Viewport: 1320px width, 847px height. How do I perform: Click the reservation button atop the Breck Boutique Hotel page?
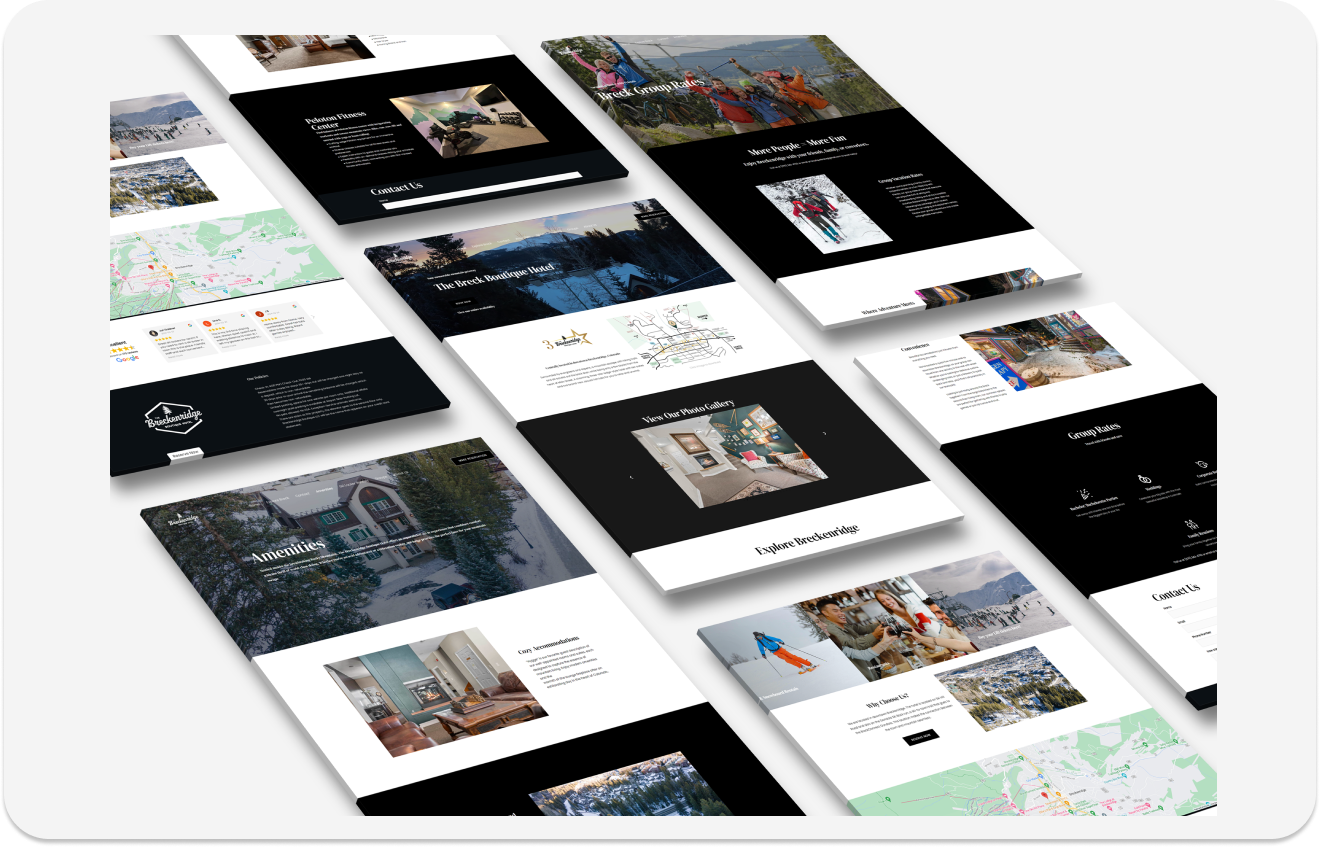(654, 215)
